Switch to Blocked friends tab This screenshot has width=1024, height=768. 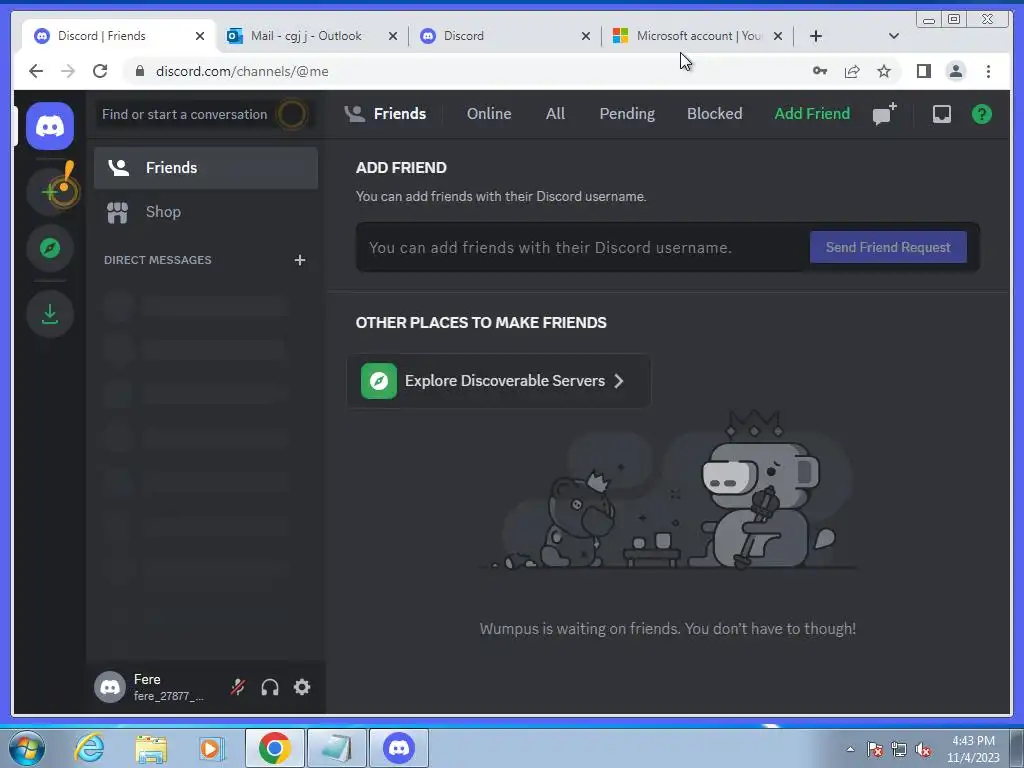pos(714,114)
